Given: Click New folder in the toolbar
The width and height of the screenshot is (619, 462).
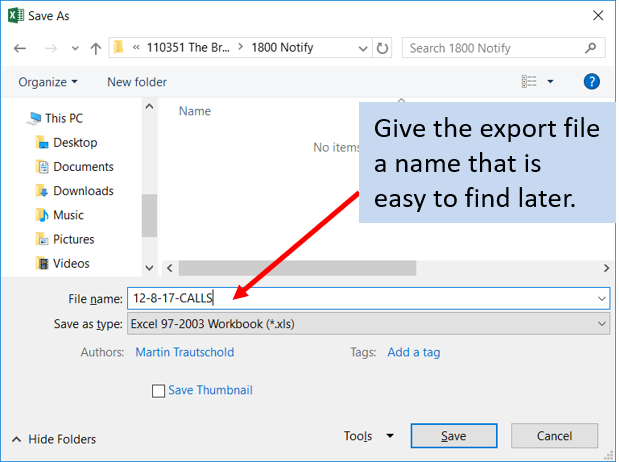Looking at the screenshot, I should 137,82.
